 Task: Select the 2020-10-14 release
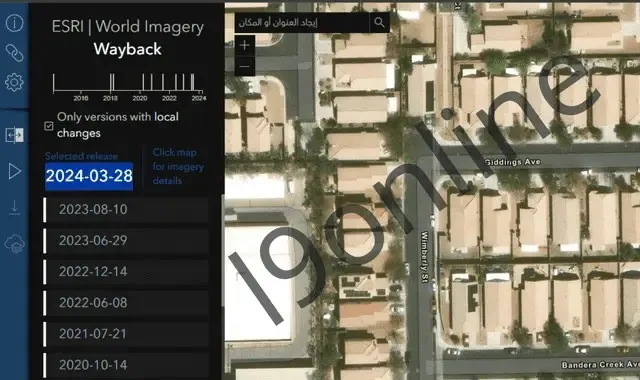126,364
